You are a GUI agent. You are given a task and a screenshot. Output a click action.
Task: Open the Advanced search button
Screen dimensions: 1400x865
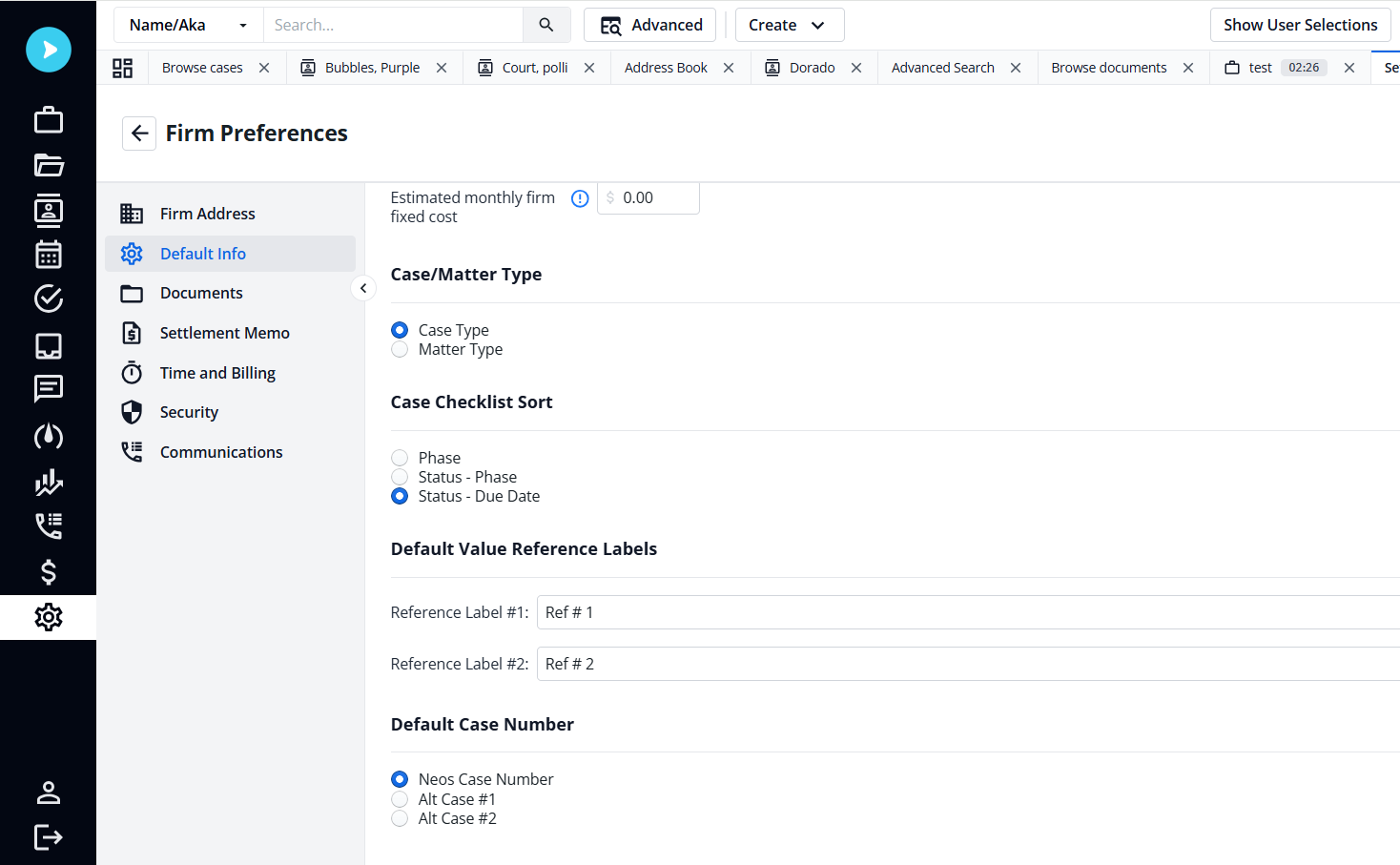point(650,25)
